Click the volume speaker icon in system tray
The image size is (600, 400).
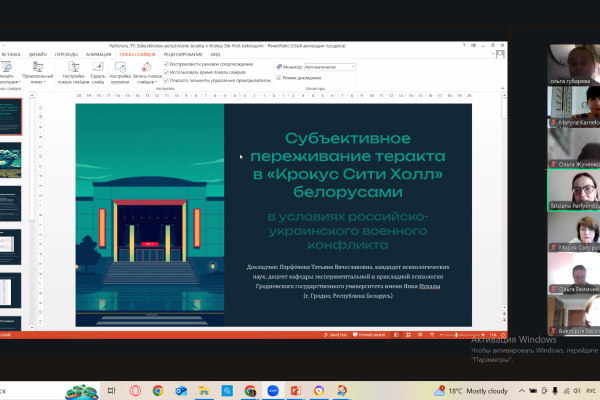tap(577, 391)
